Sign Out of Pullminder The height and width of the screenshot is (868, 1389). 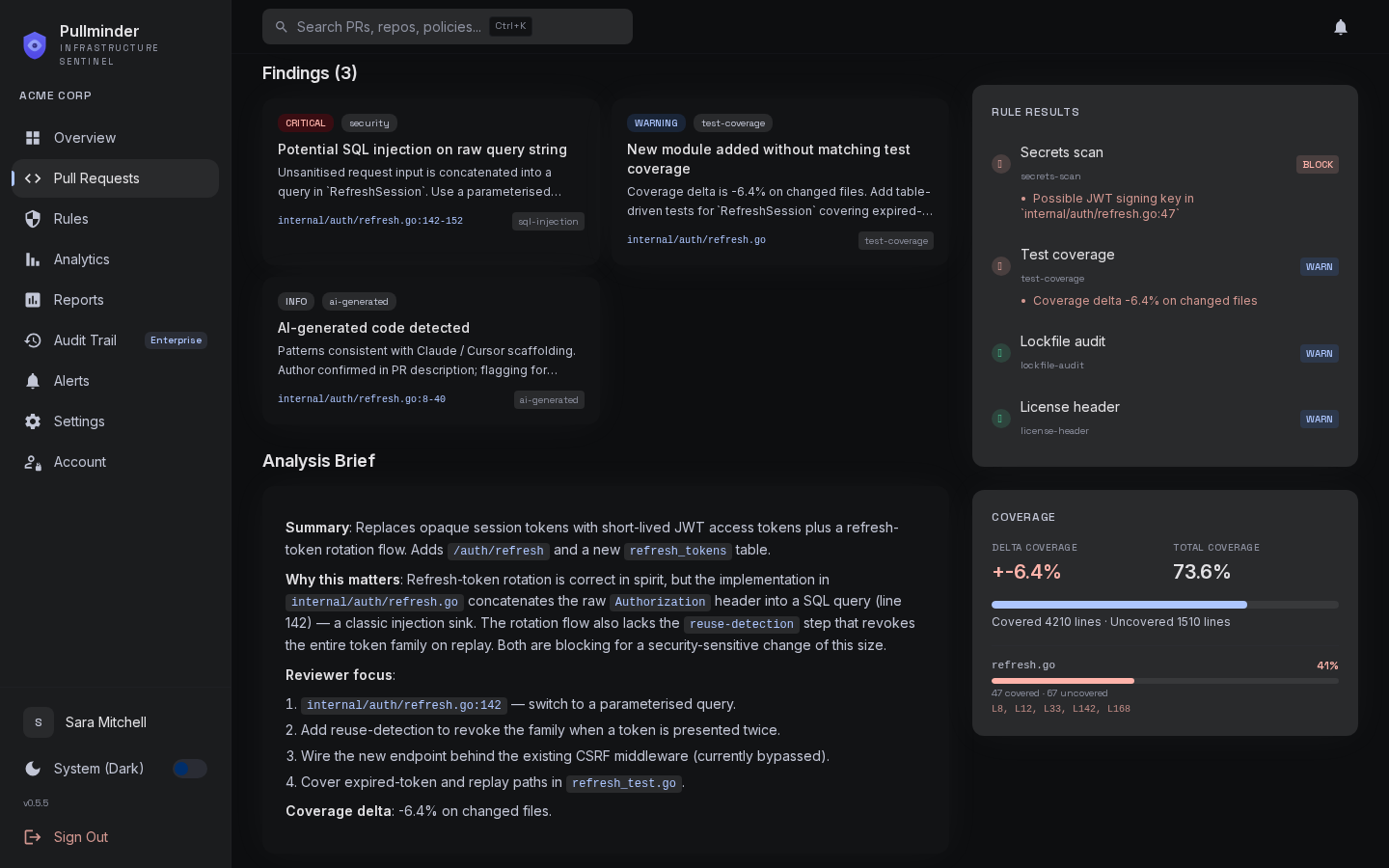(x=116, y=837)
